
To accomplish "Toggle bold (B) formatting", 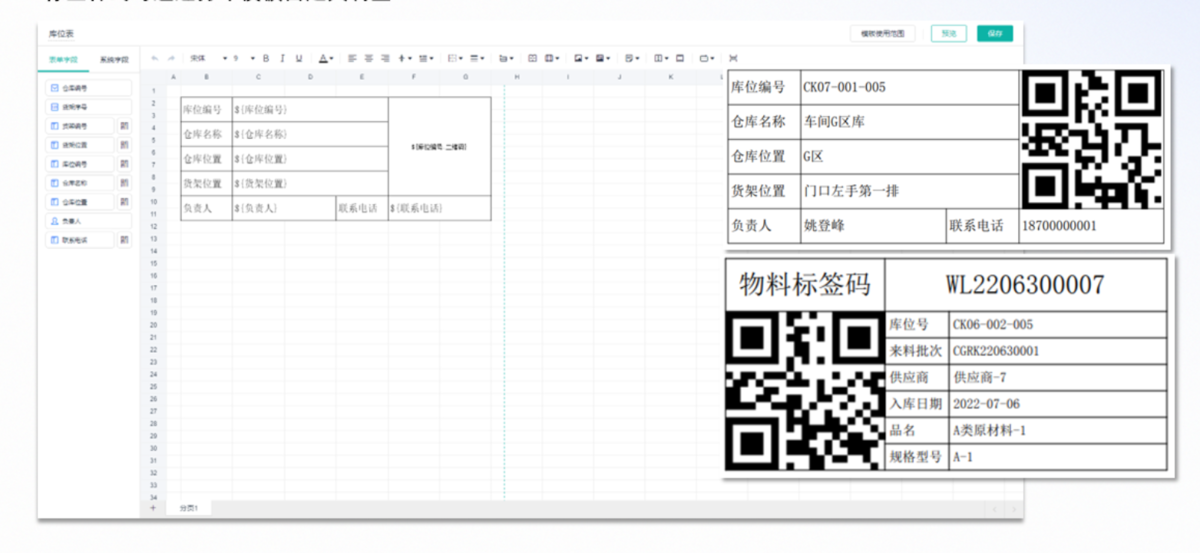I will coord(266,58).
